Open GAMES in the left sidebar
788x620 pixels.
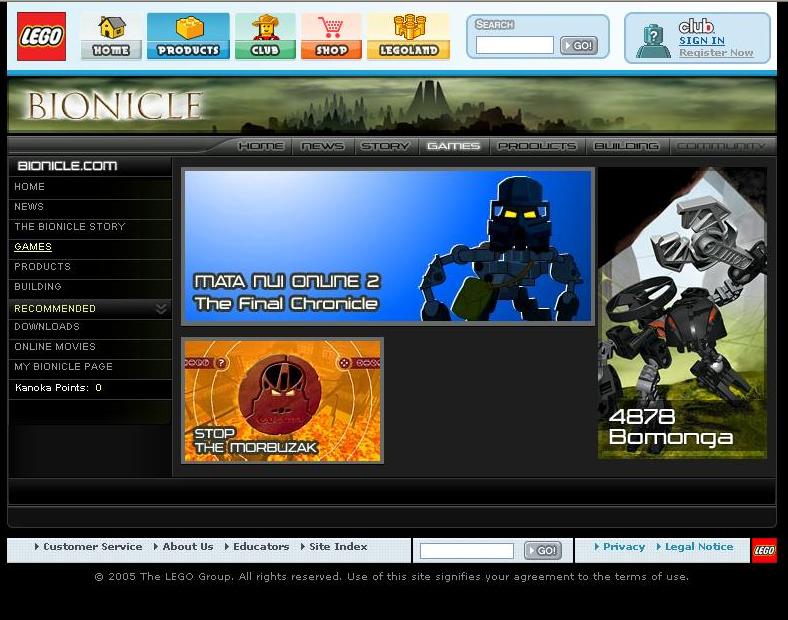click(90, 247)
